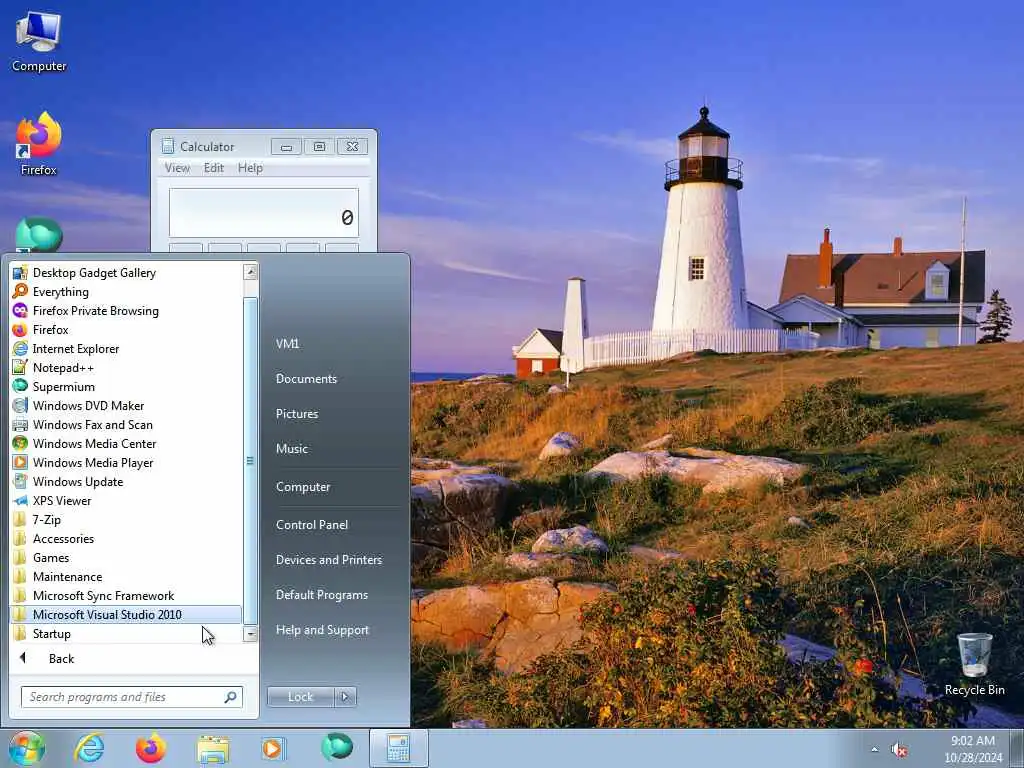This screenshot has width=1024, height=768.
Task: Open the shutdown options arrow beside Lock
Action: tap(345, 697)
